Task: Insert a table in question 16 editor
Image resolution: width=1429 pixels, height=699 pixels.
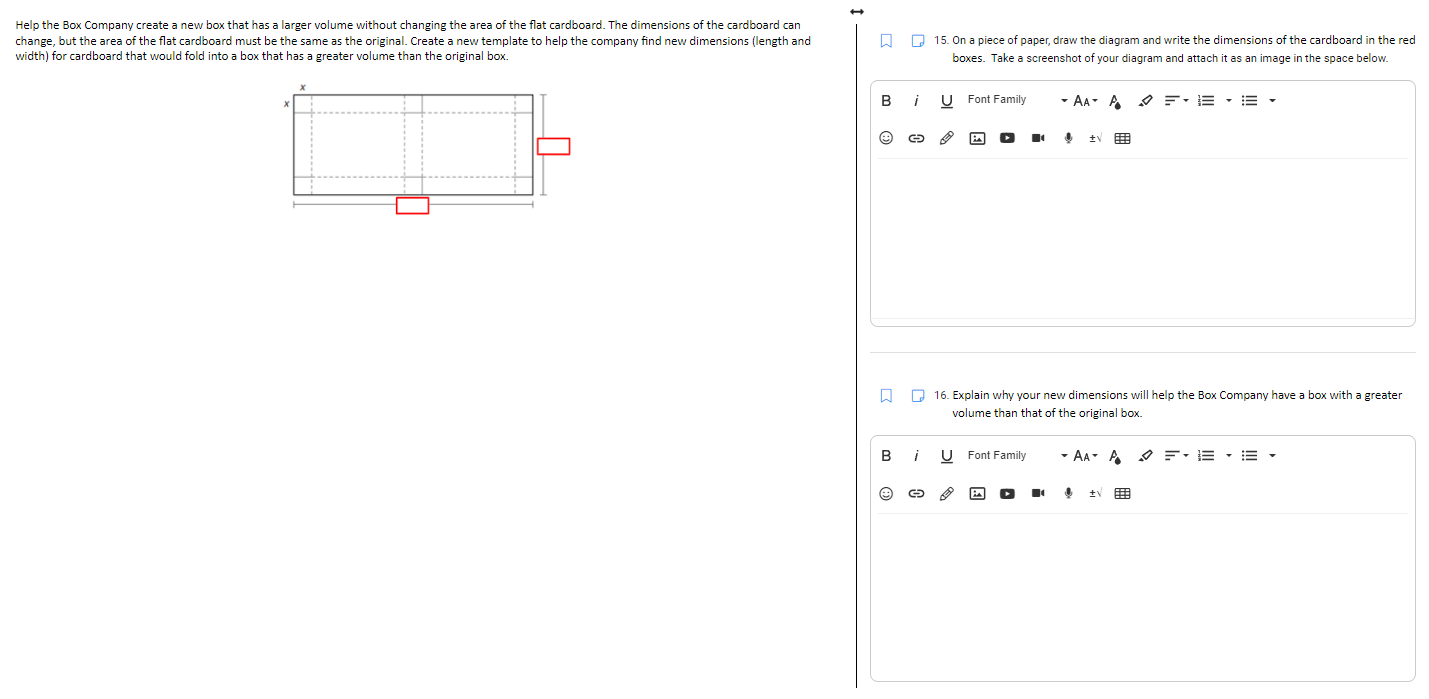Action: click(x=1122, y=493)
